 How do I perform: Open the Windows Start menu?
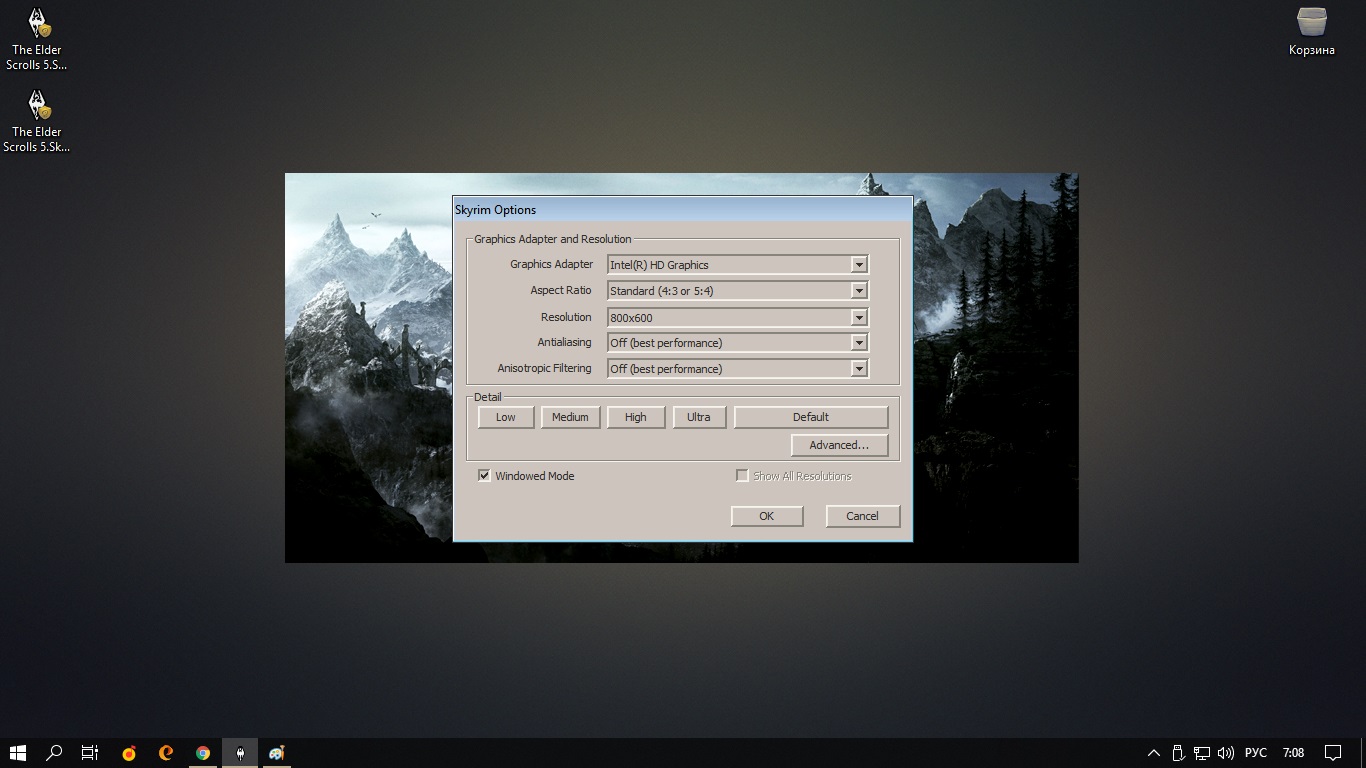point(17,753)
